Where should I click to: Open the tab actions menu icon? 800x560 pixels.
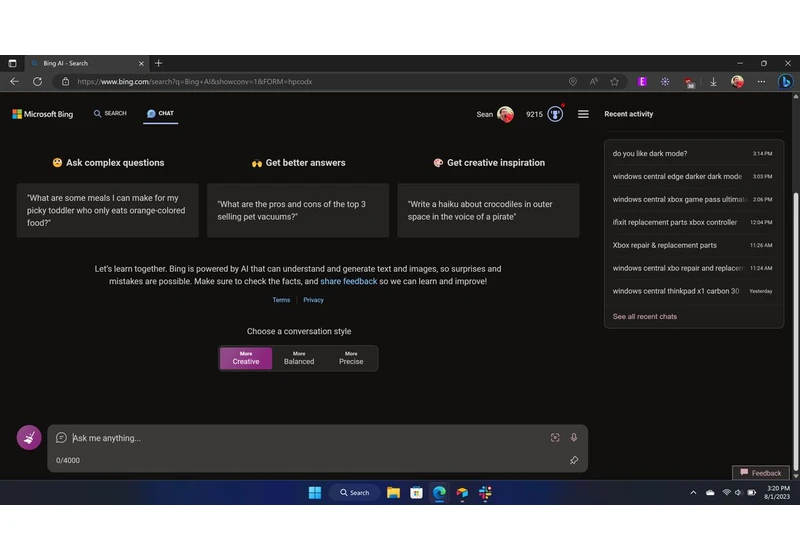pos(12,63)
